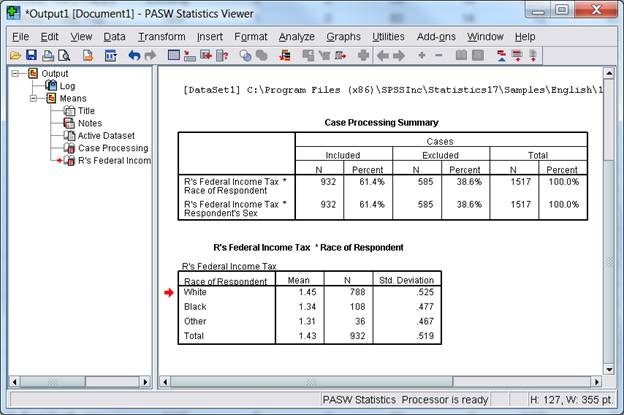This screenshot has width=624, height=415.
Task: Click the Hide item closed-book icon
Action: tap(478, 55)
